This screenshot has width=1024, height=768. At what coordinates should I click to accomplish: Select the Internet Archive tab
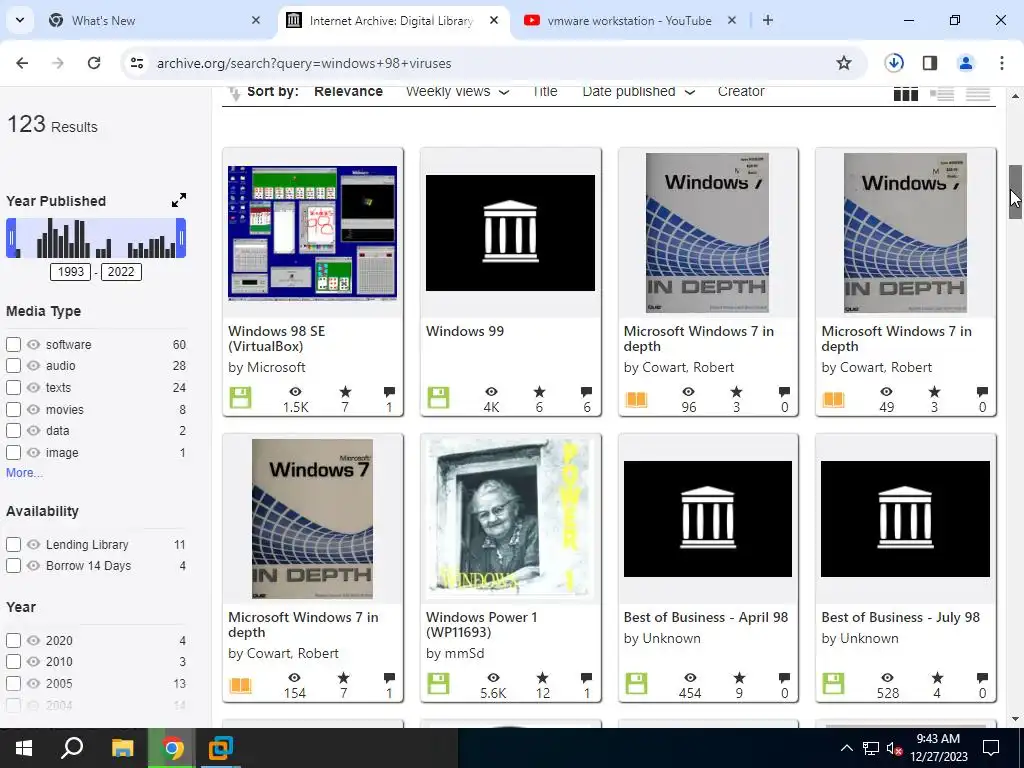392,20
